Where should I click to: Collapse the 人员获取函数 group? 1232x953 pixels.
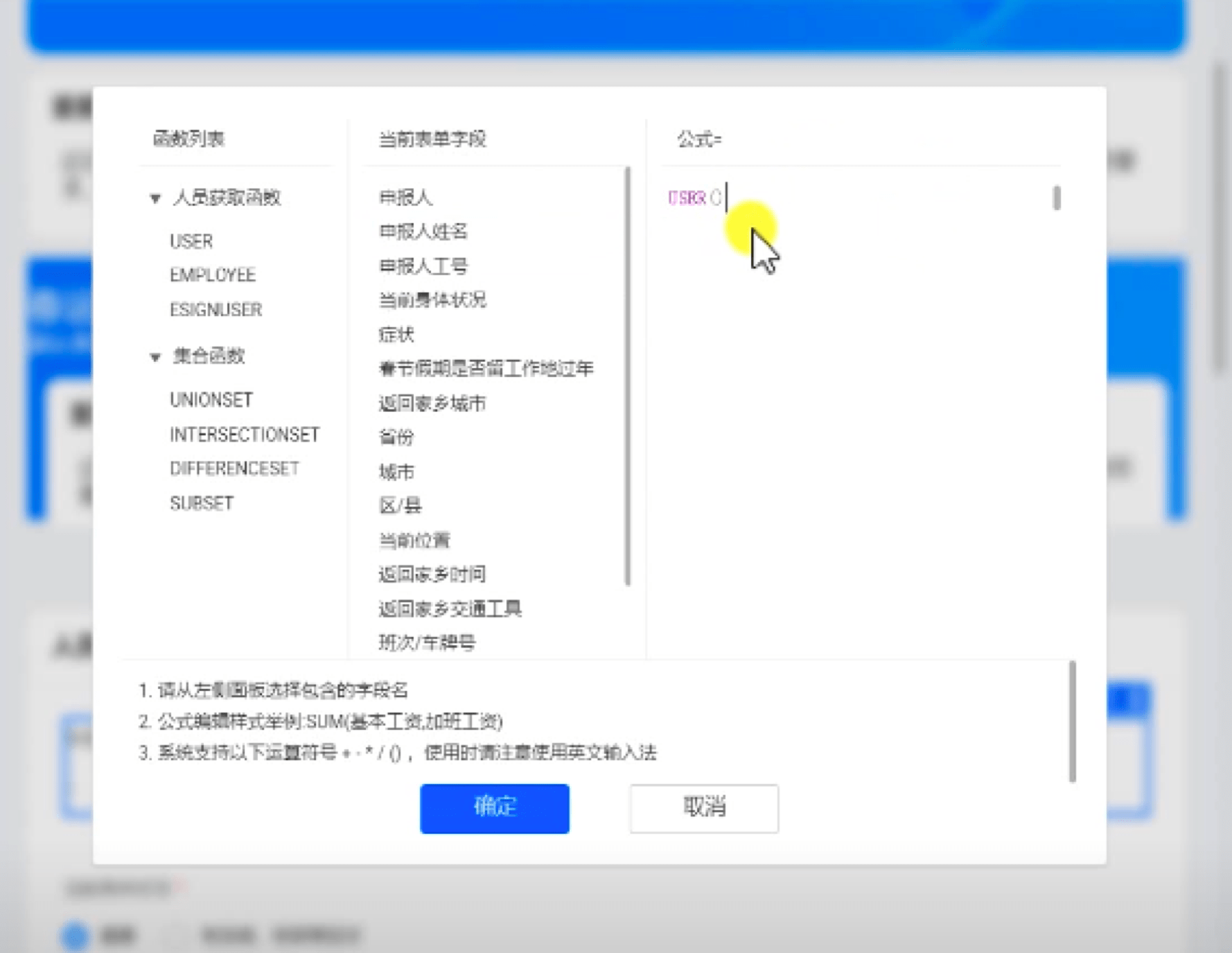coord(155,198)
